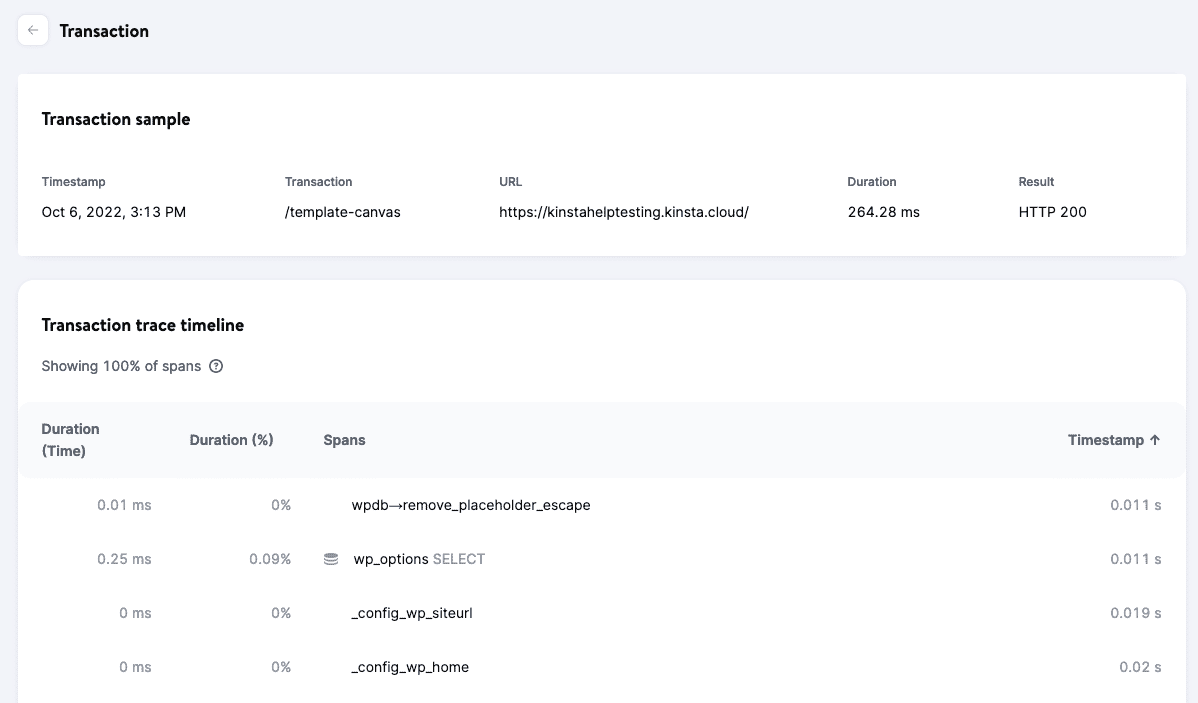The image size is (1198, 703).
Task: Click the back arrow to leave Transaction view
Action: tap(33, 30)
